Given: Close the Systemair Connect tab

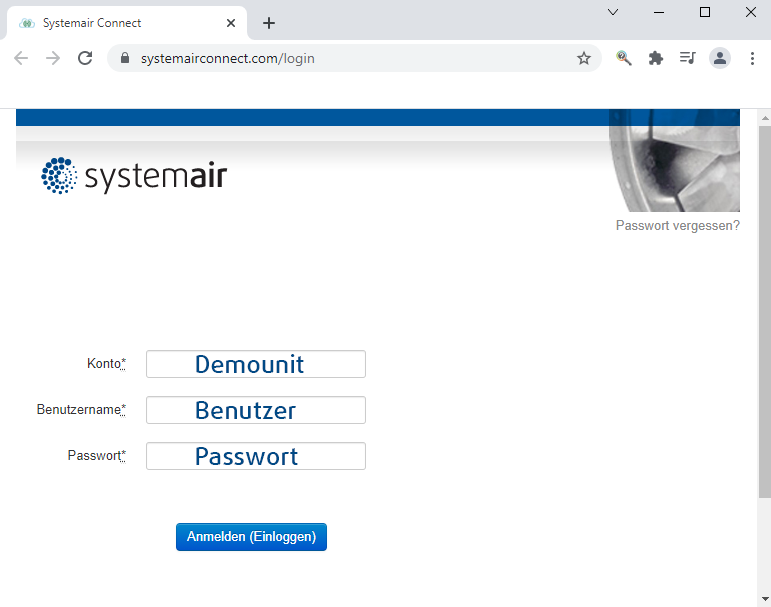Looking at the screenshot, I should 231,23.
